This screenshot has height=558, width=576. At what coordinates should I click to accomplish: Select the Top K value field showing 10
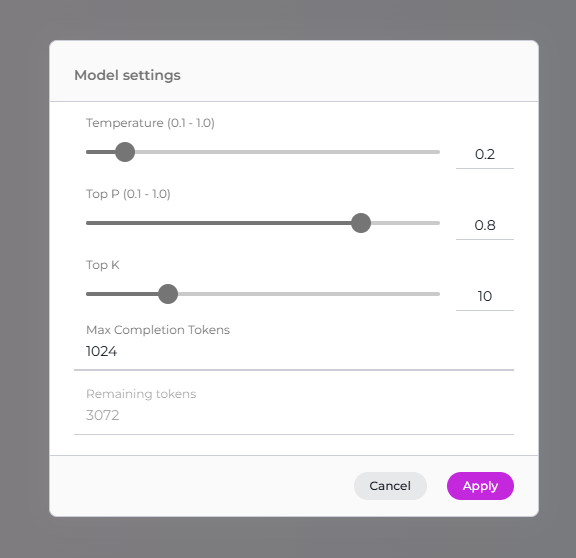pos(485,296)
